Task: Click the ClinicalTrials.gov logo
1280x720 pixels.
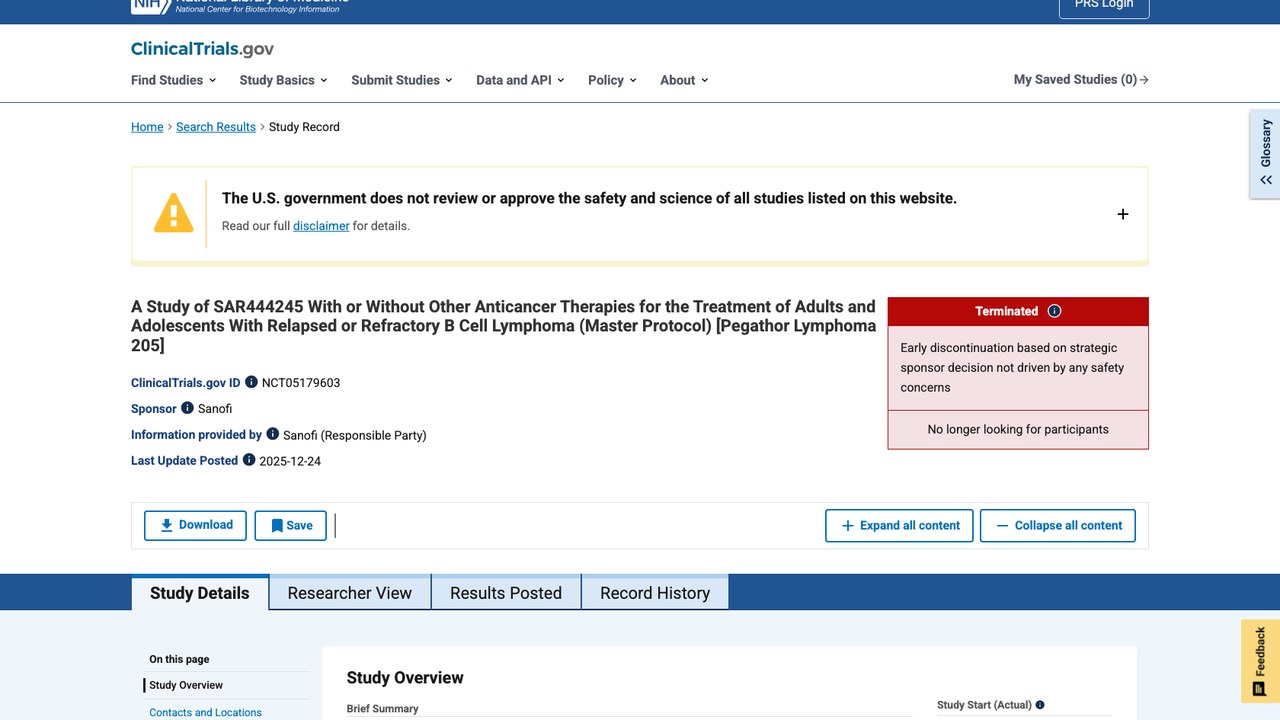Action: pyautogui.click(x=202, y=49)
